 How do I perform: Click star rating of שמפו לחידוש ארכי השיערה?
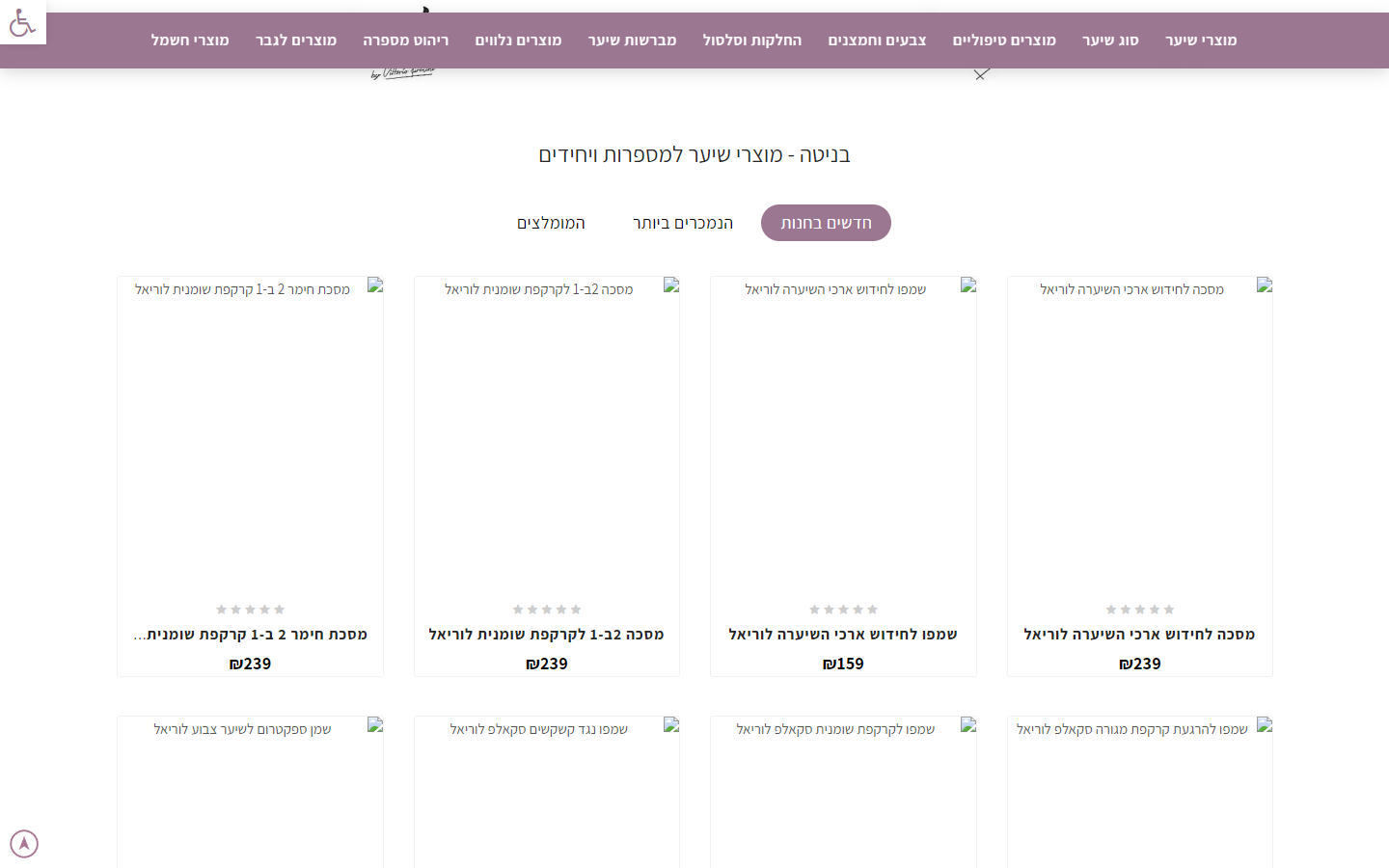(x=843, y=610)
